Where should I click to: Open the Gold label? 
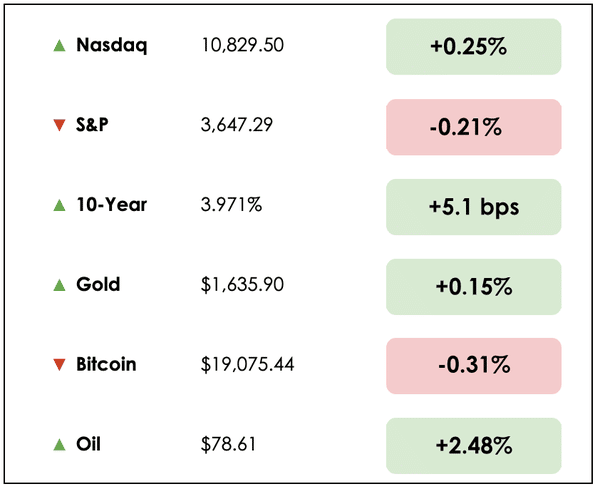[x=98, y=285]
